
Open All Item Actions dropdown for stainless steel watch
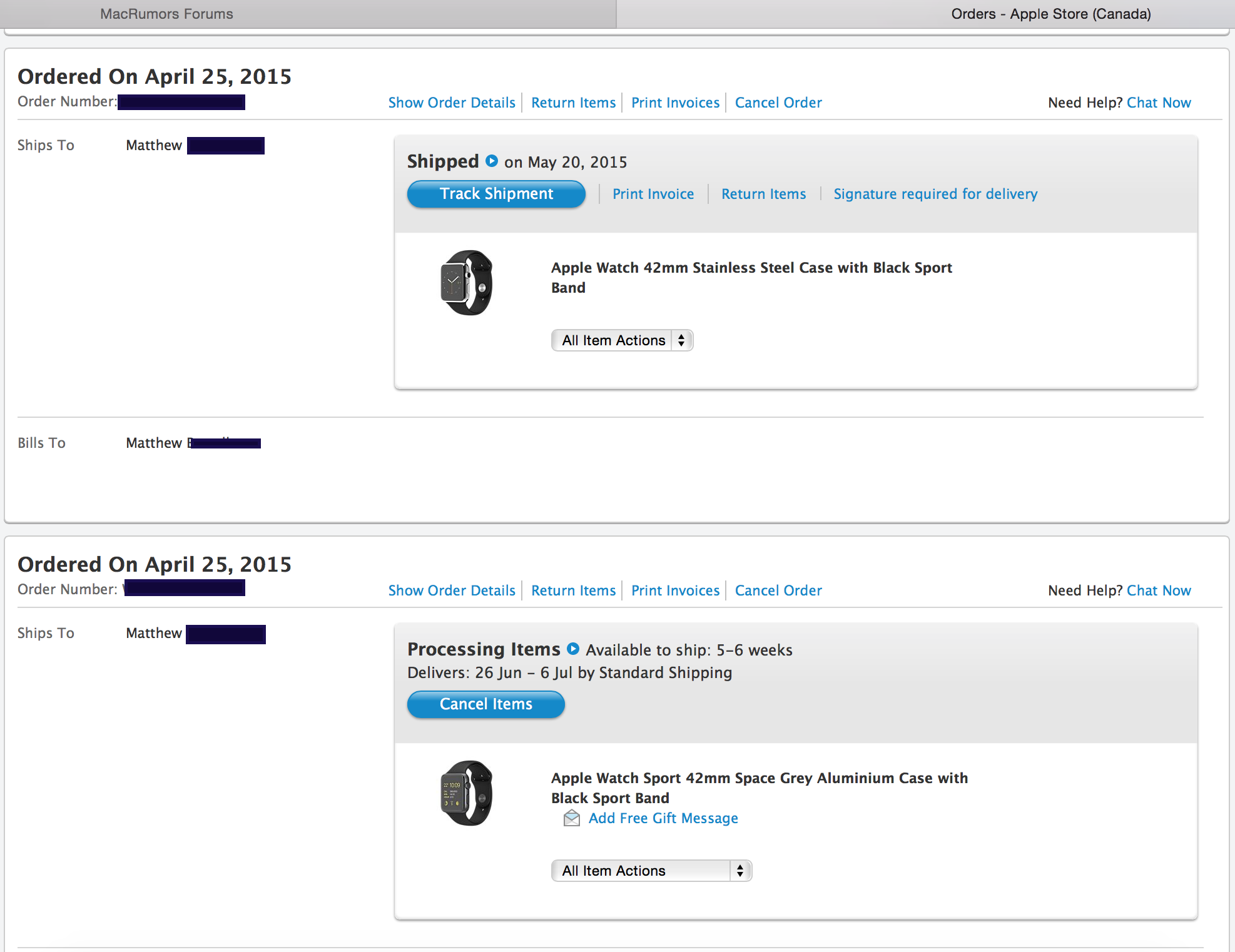tap(622, 340)
